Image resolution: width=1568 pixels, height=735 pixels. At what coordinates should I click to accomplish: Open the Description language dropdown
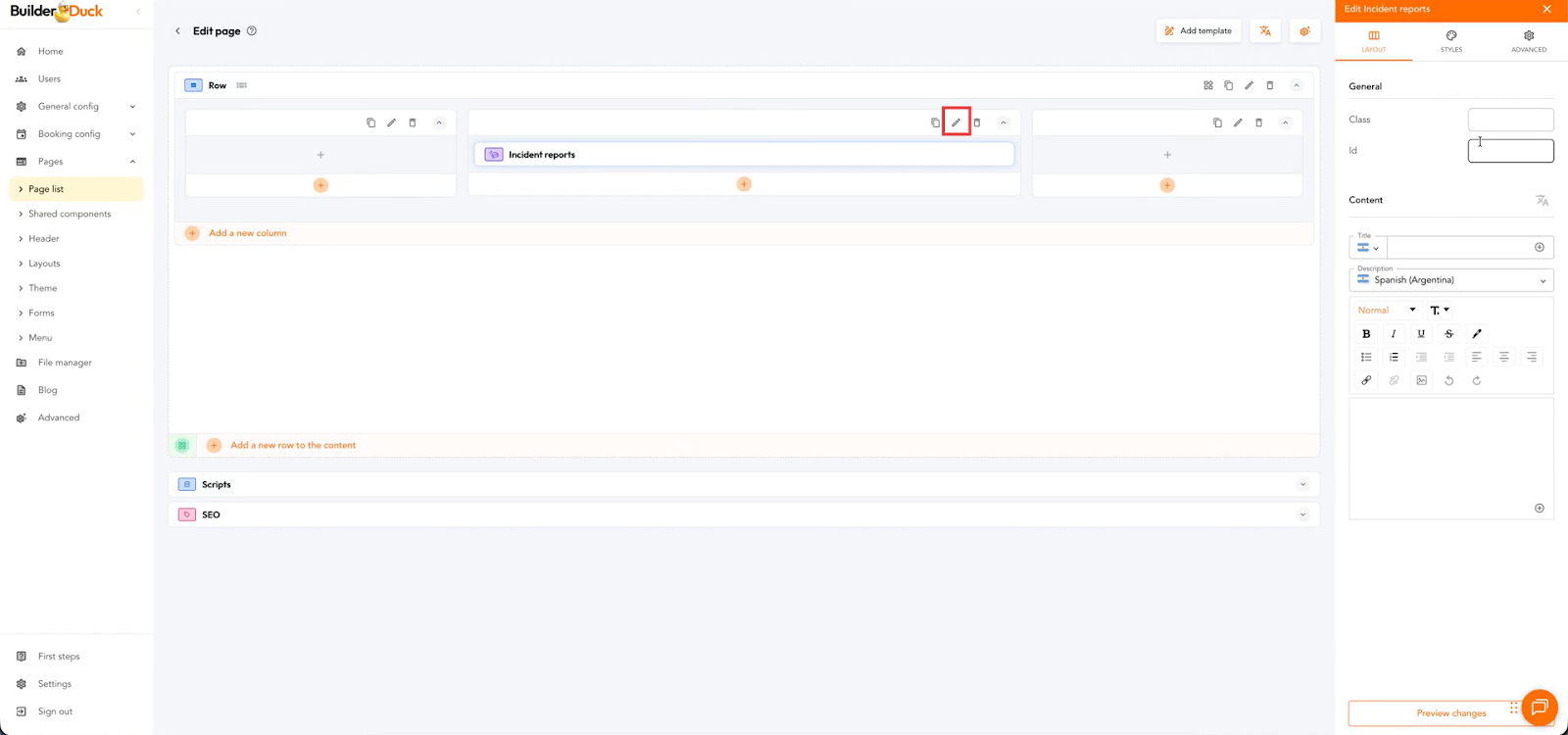tap(1451, 280)
